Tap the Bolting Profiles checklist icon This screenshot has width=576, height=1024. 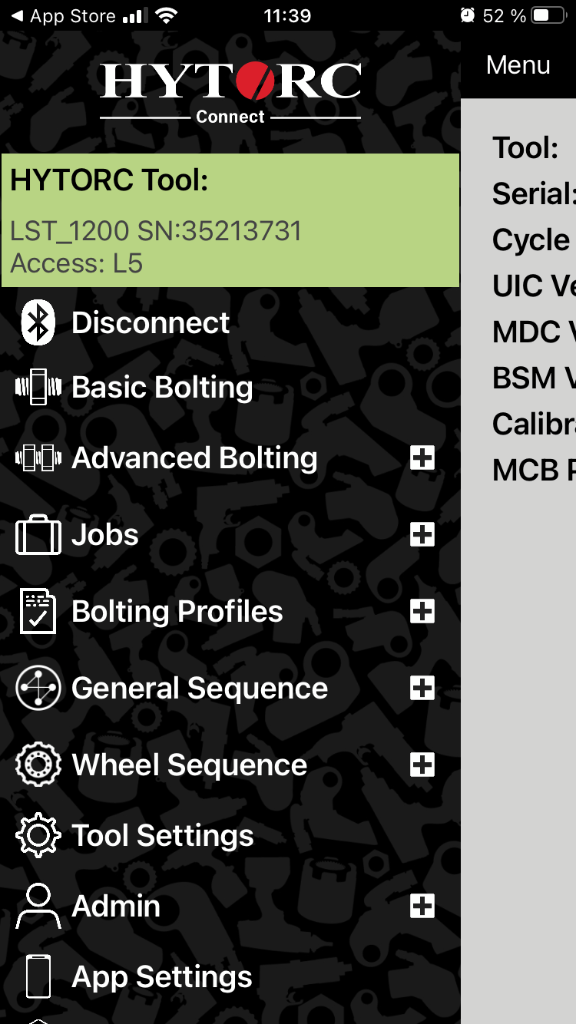click(38, 611)
